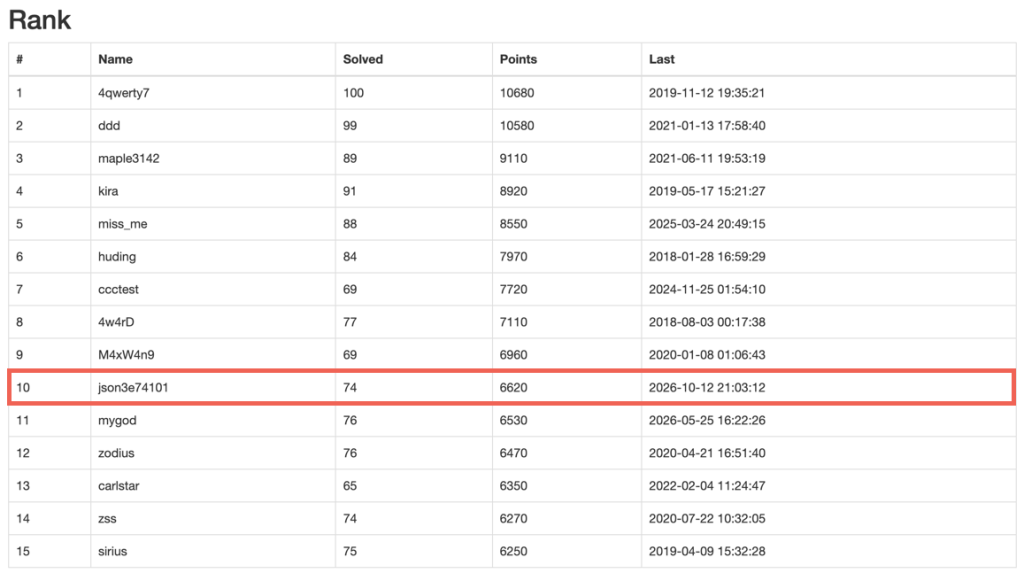Click the date 2020-04-21 16:51:40
Screen dimensions: 1024x573
[x=707, y=453]
